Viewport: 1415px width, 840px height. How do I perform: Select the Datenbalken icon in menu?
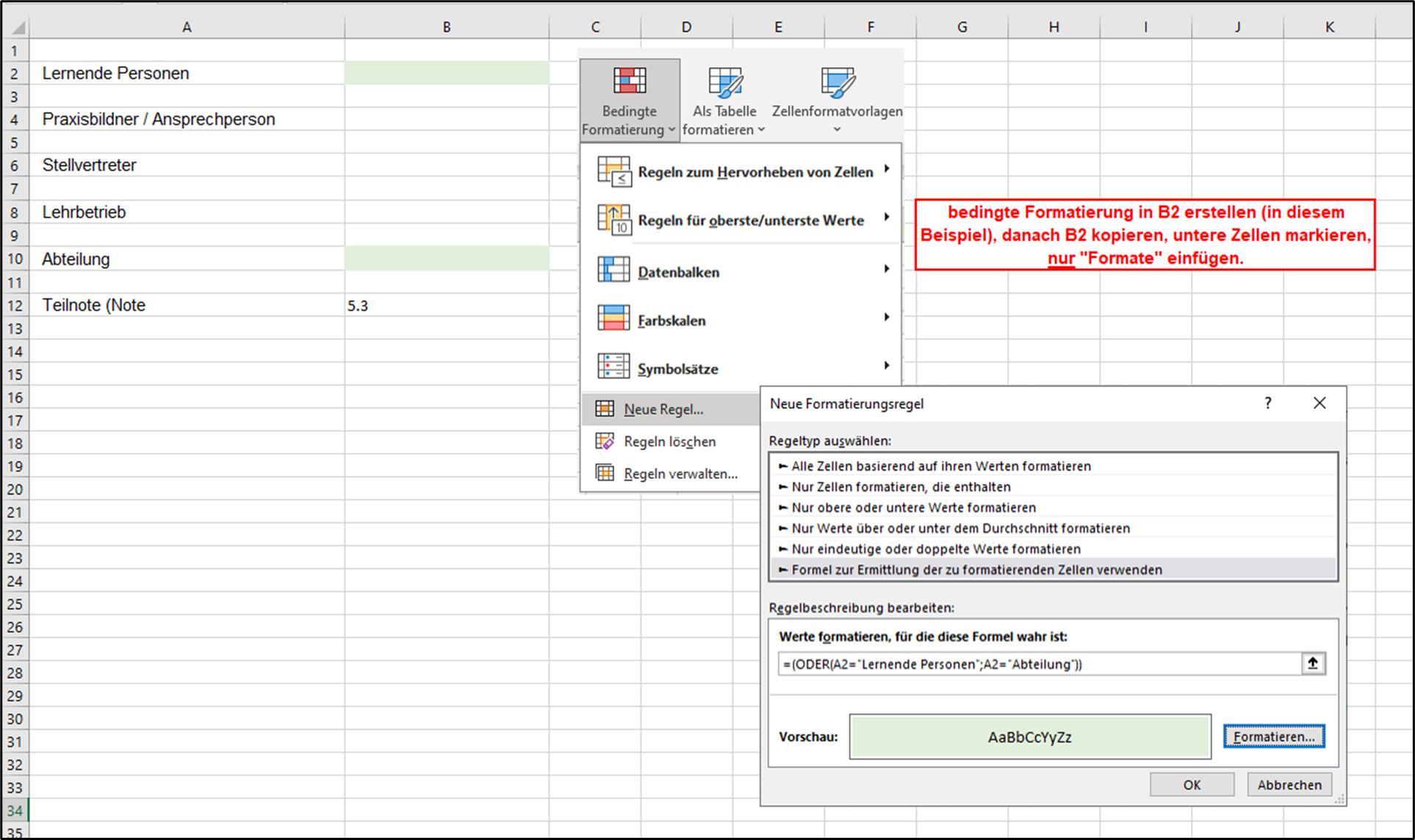coord(613,269)
